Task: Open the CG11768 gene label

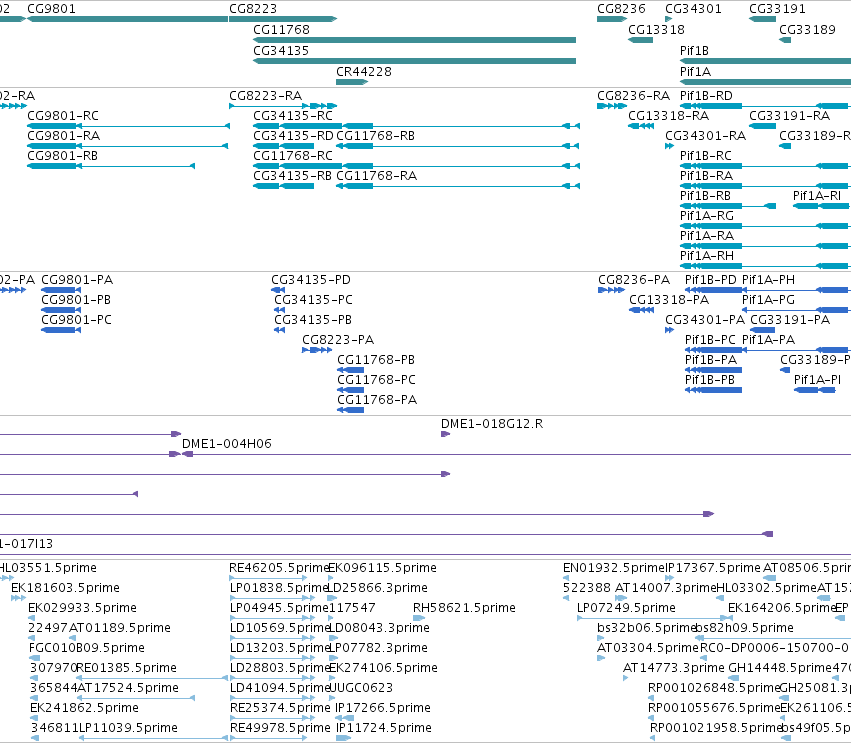Action: 281,30
